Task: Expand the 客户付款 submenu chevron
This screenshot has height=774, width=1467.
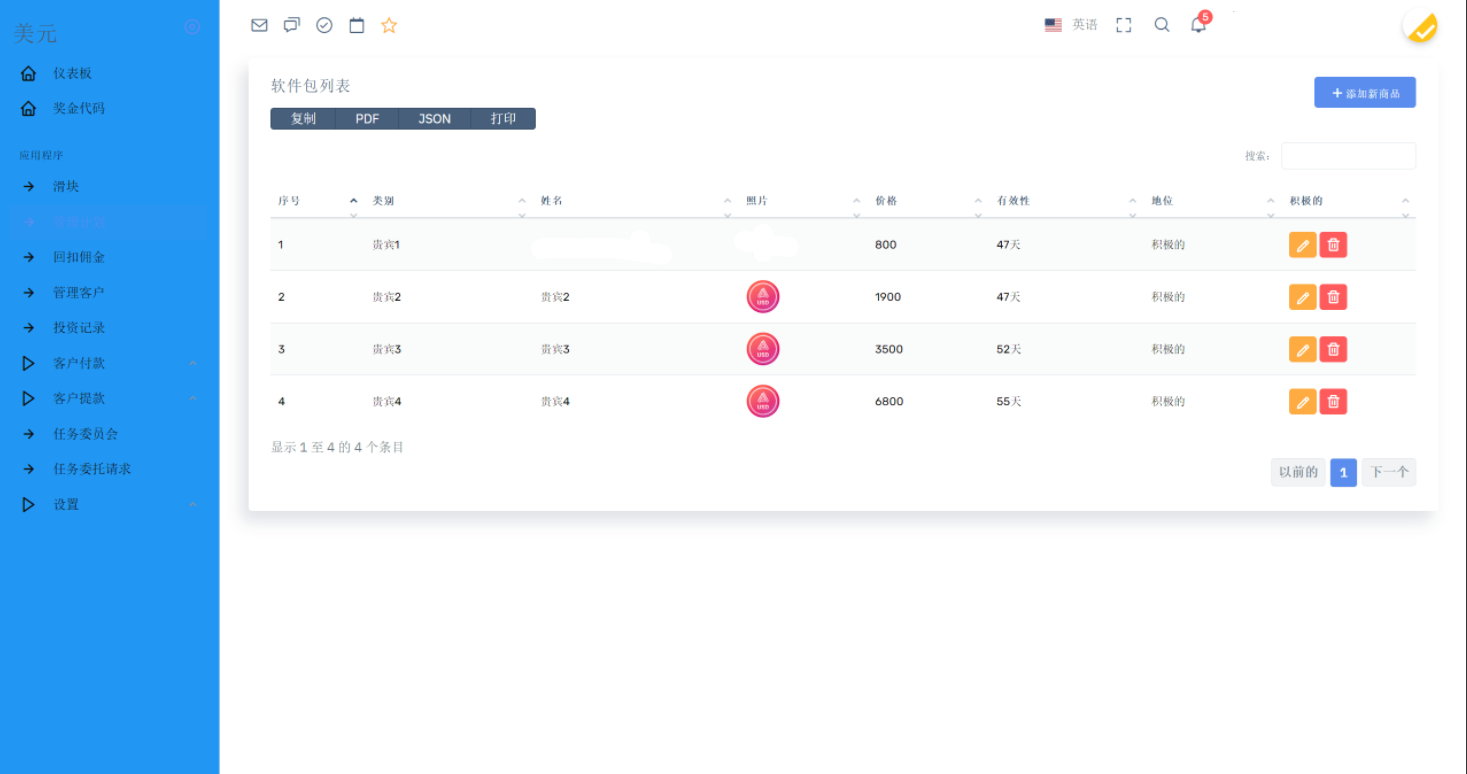Action: pos(193,363)
